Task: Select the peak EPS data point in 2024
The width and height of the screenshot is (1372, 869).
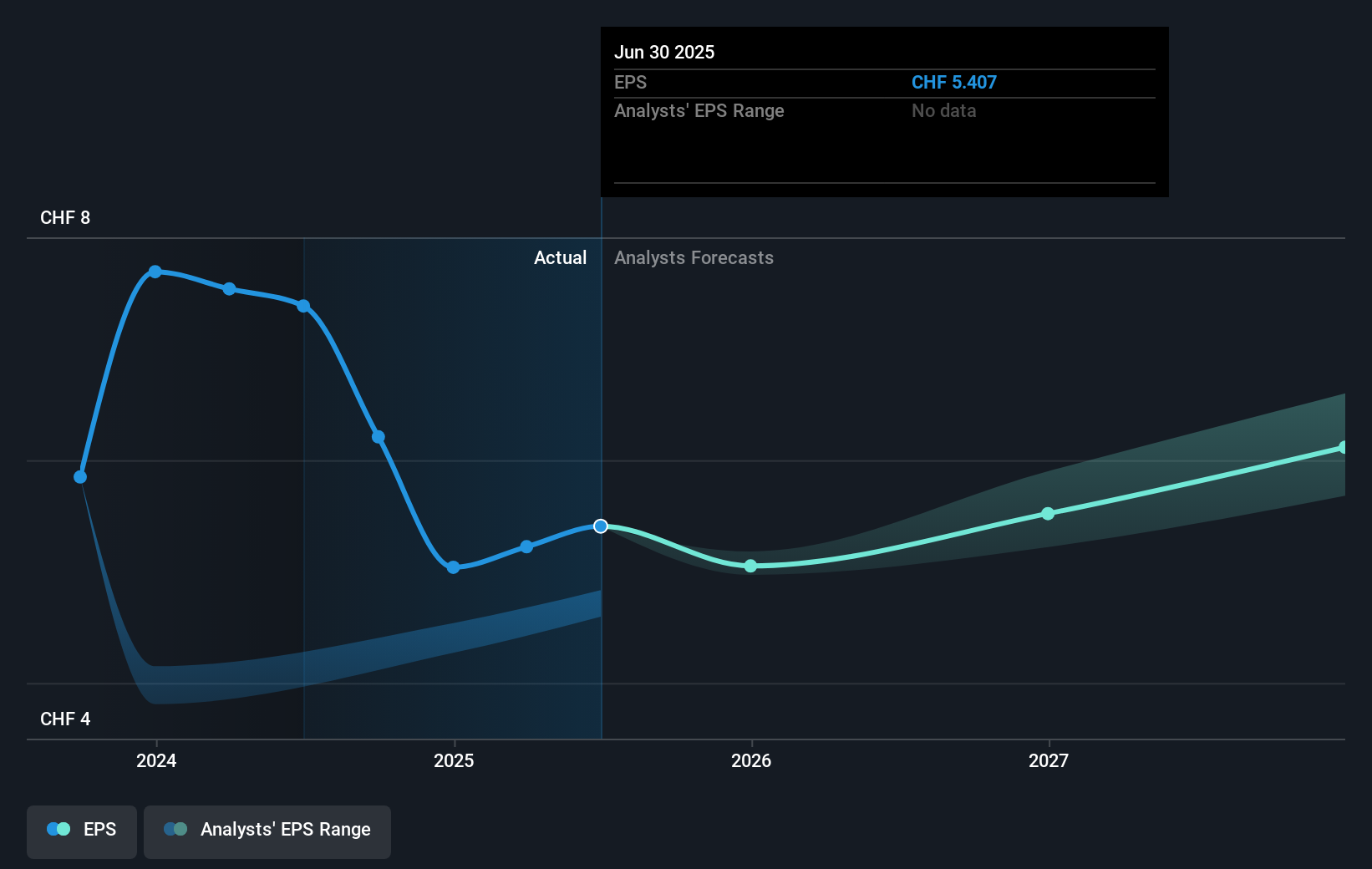Action: tap(156, 271)
